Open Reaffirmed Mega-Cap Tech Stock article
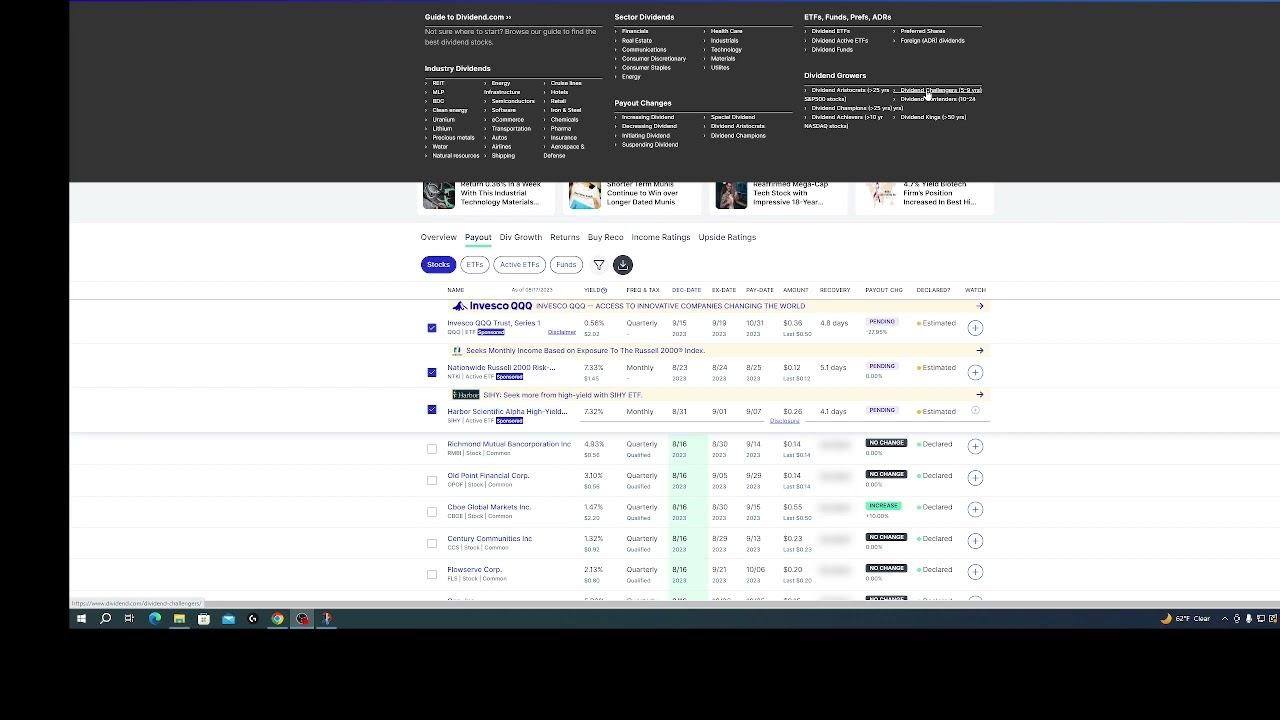The image size is (1280, 720). tap(789, 193)
